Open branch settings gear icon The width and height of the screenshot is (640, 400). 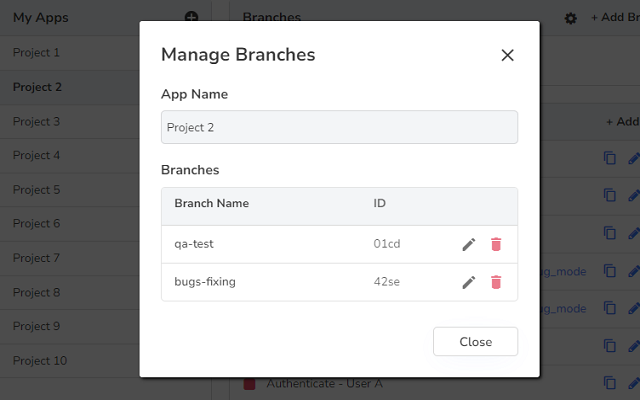tap(571, 18)
